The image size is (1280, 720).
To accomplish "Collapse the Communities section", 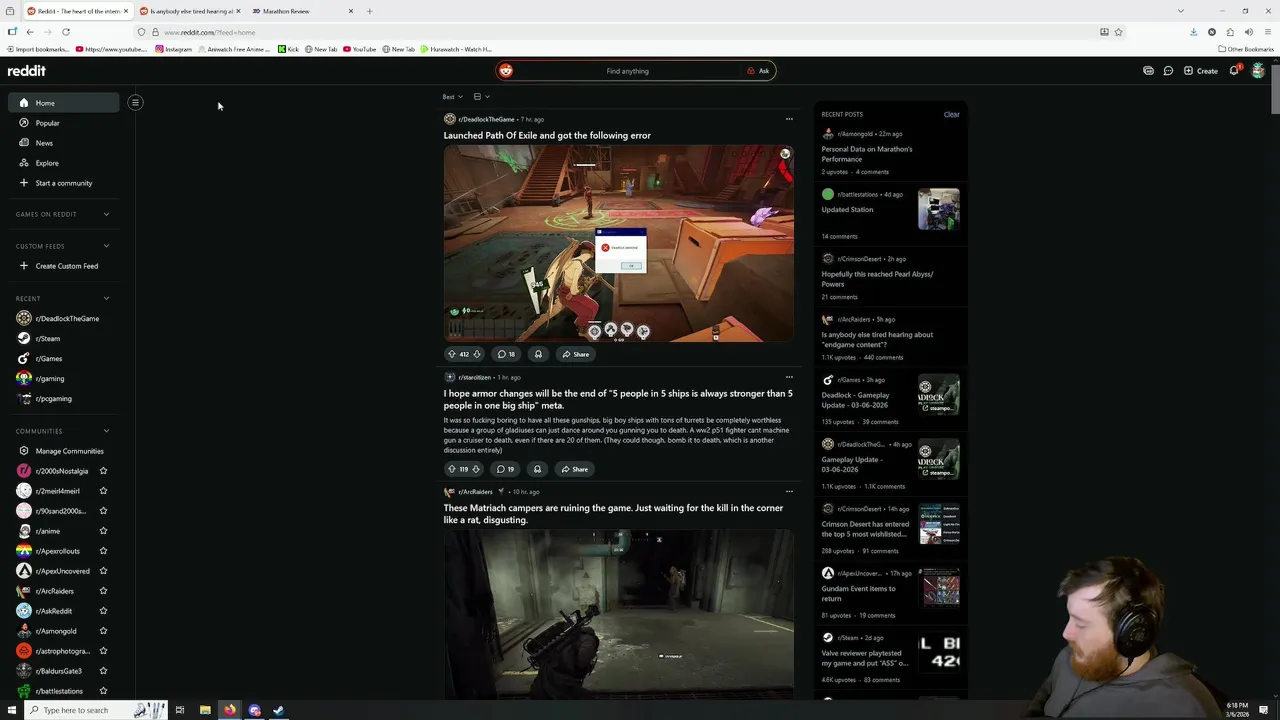I will 106,431.
